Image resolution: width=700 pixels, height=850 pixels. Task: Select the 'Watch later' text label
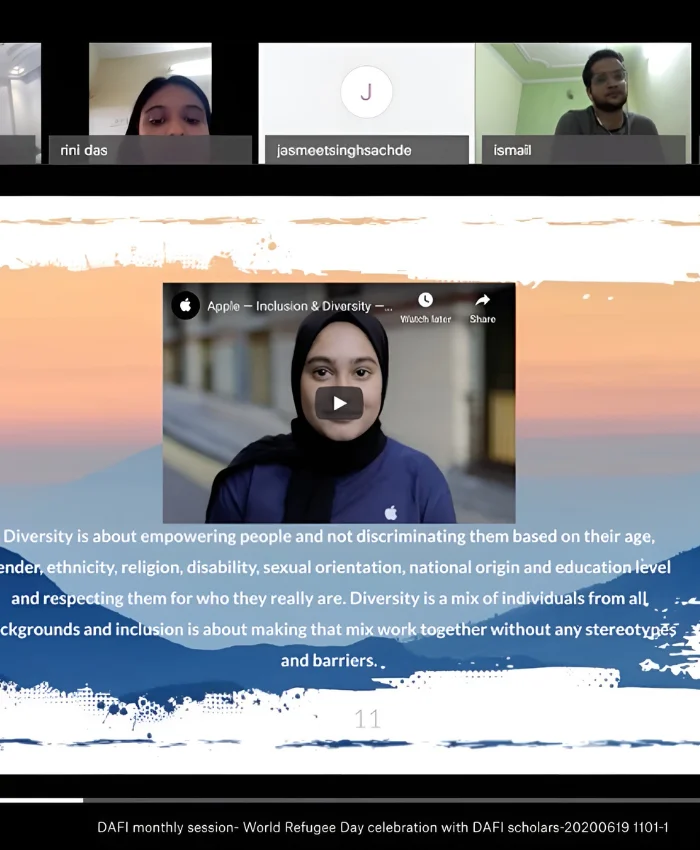(x=425, y=319)
